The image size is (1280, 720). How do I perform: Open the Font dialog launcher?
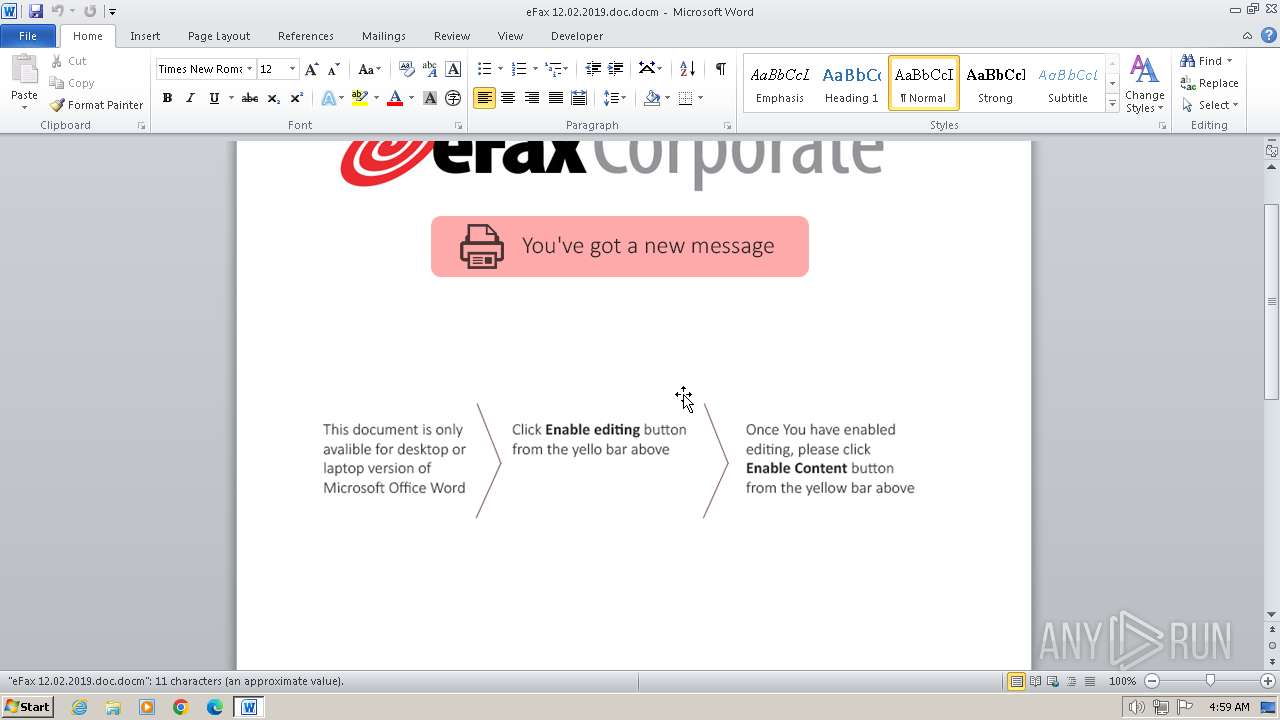(x=459, y=126)
